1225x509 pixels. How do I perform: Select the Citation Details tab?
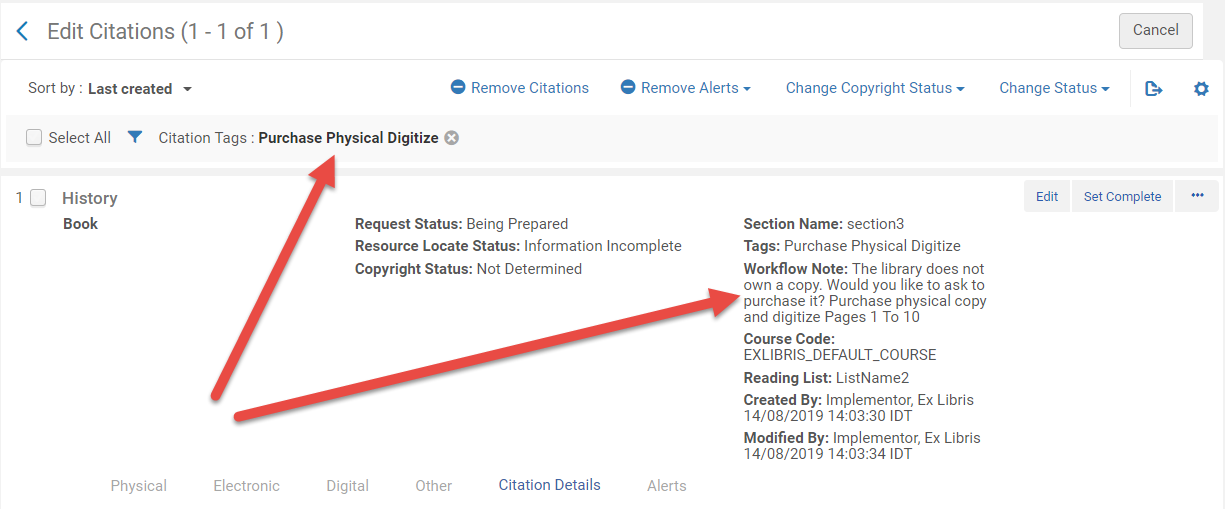[x=550, y=485]
